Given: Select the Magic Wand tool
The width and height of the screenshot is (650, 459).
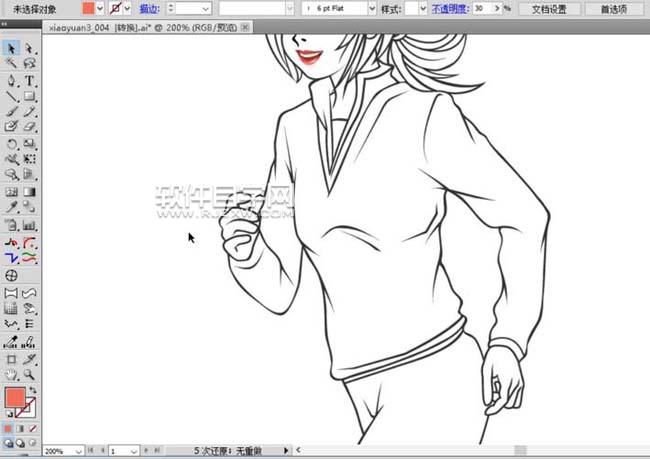Looking at the screenshot, I should point(11,63).
